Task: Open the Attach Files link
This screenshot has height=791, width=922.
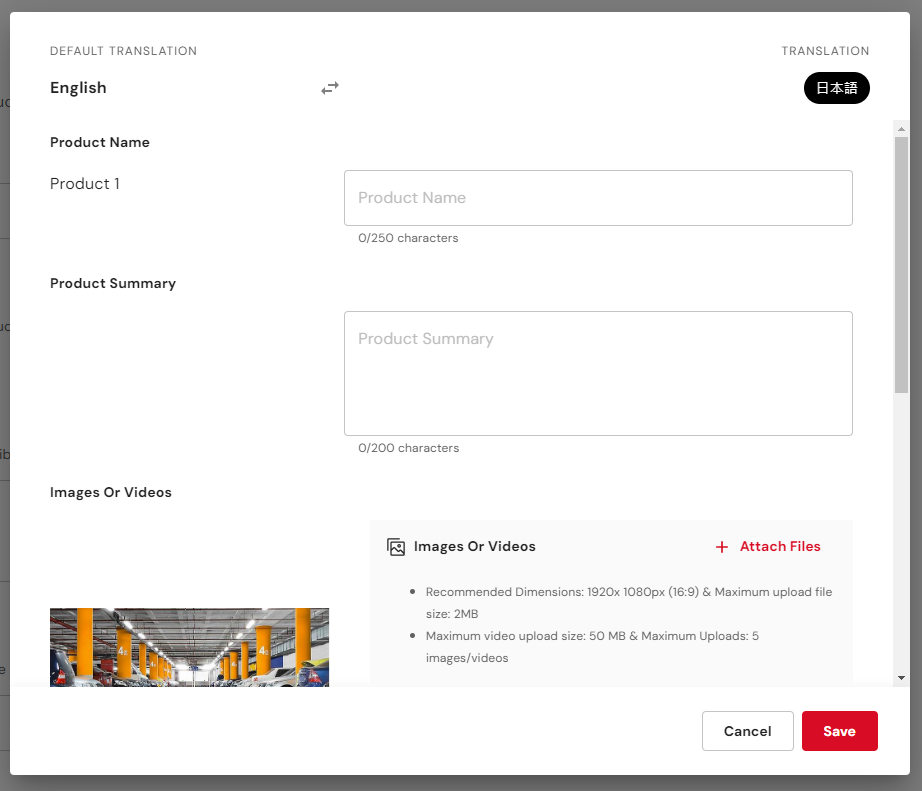Action: click(x=780, y=547)
